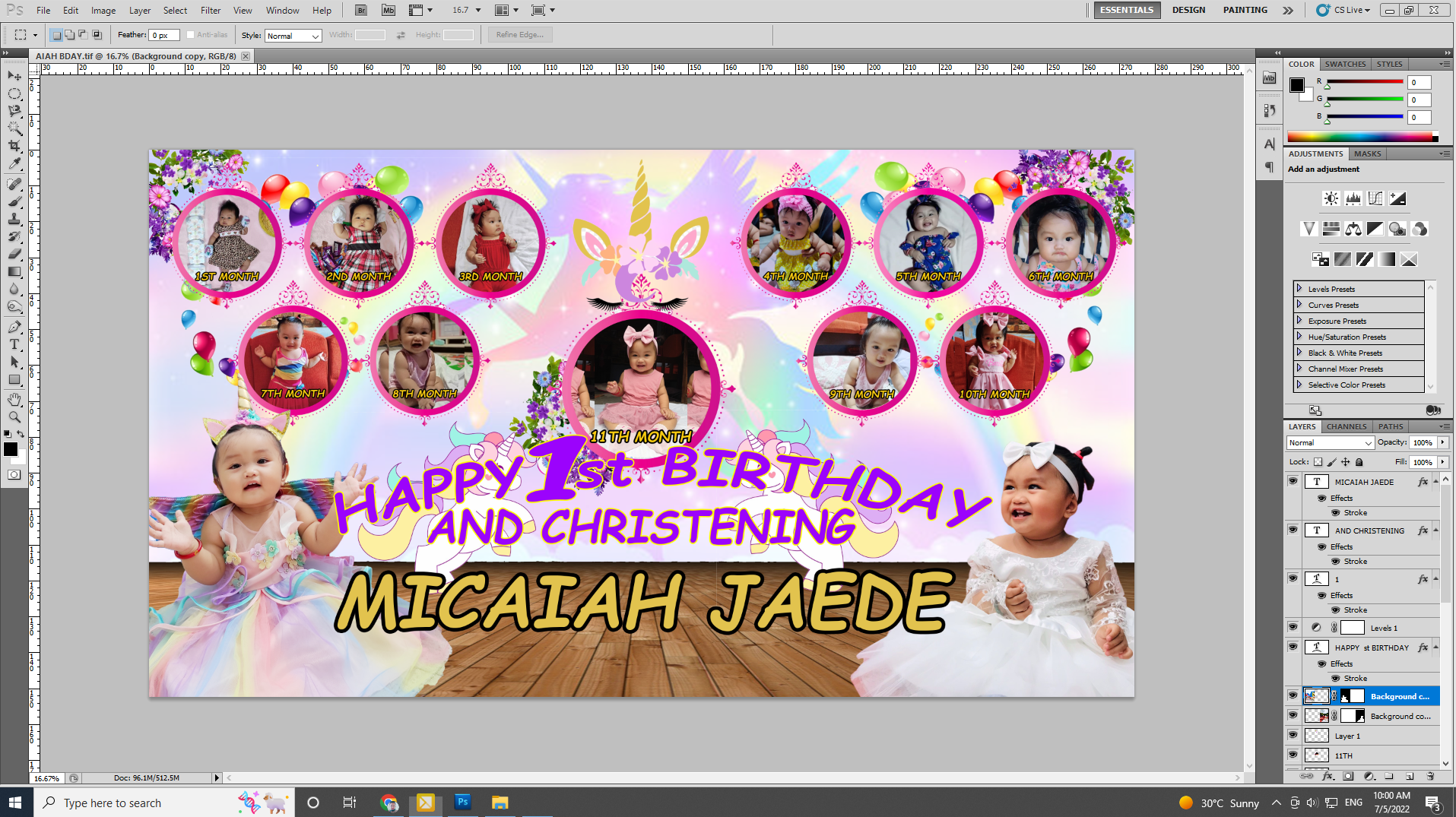Image resolution: width=1456 pixels, height=817 pixels.
Task: Click the foreground color swatch in toolbar
Action: (x=11, y=449)
